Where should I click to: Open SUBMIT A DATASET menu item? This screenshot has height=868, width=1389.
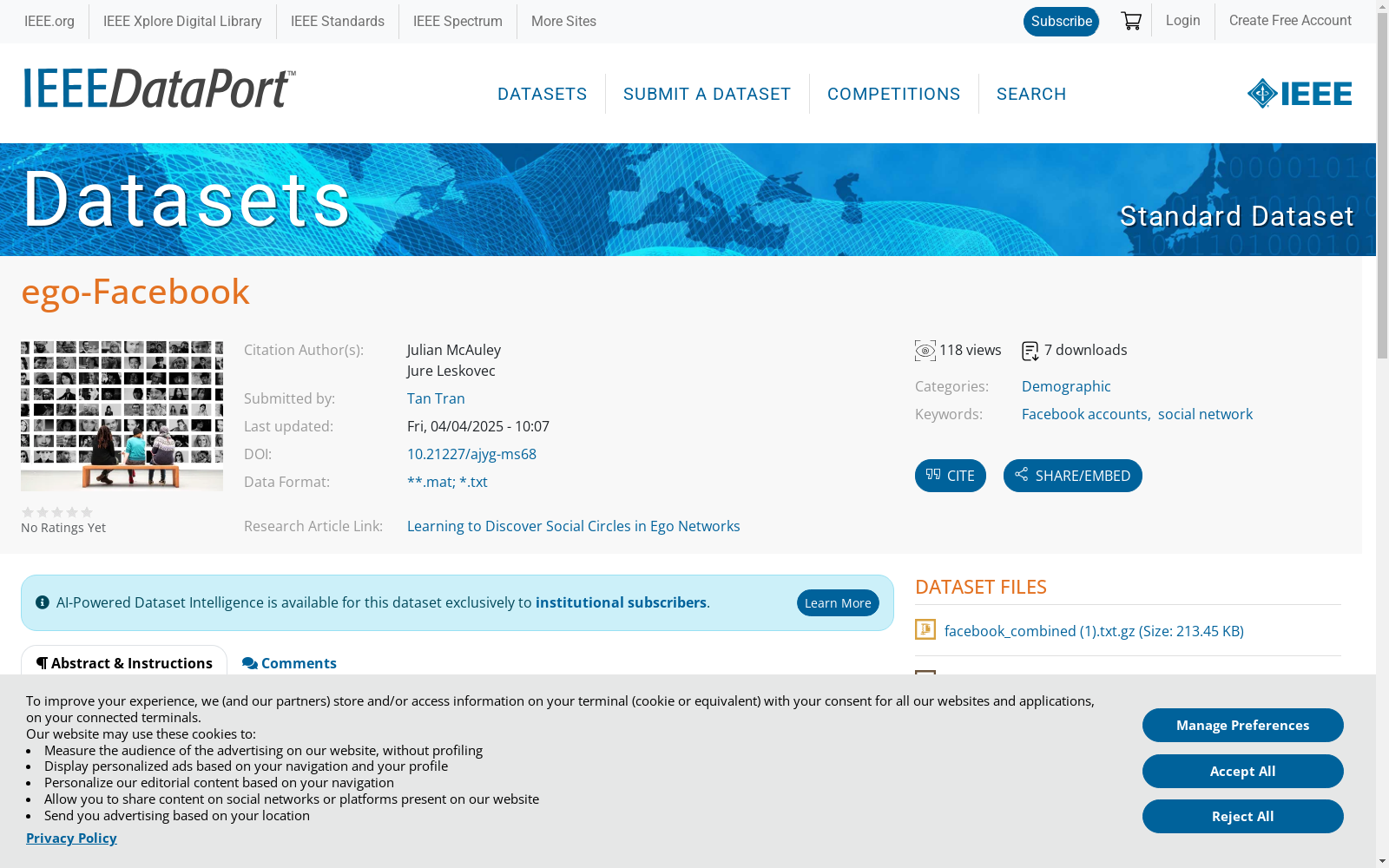(708, 94)
